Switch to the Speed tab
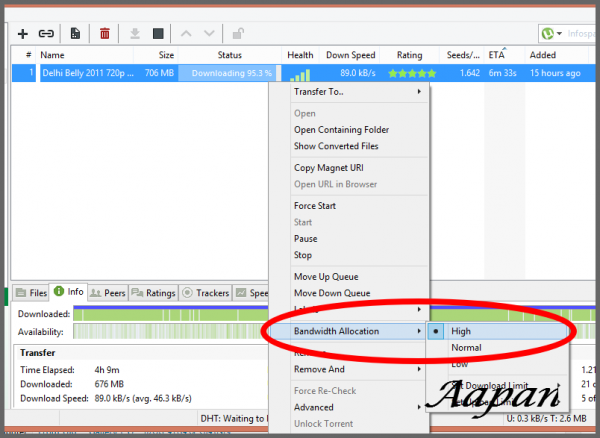This screenshot has width=600, height=438. 251,293
